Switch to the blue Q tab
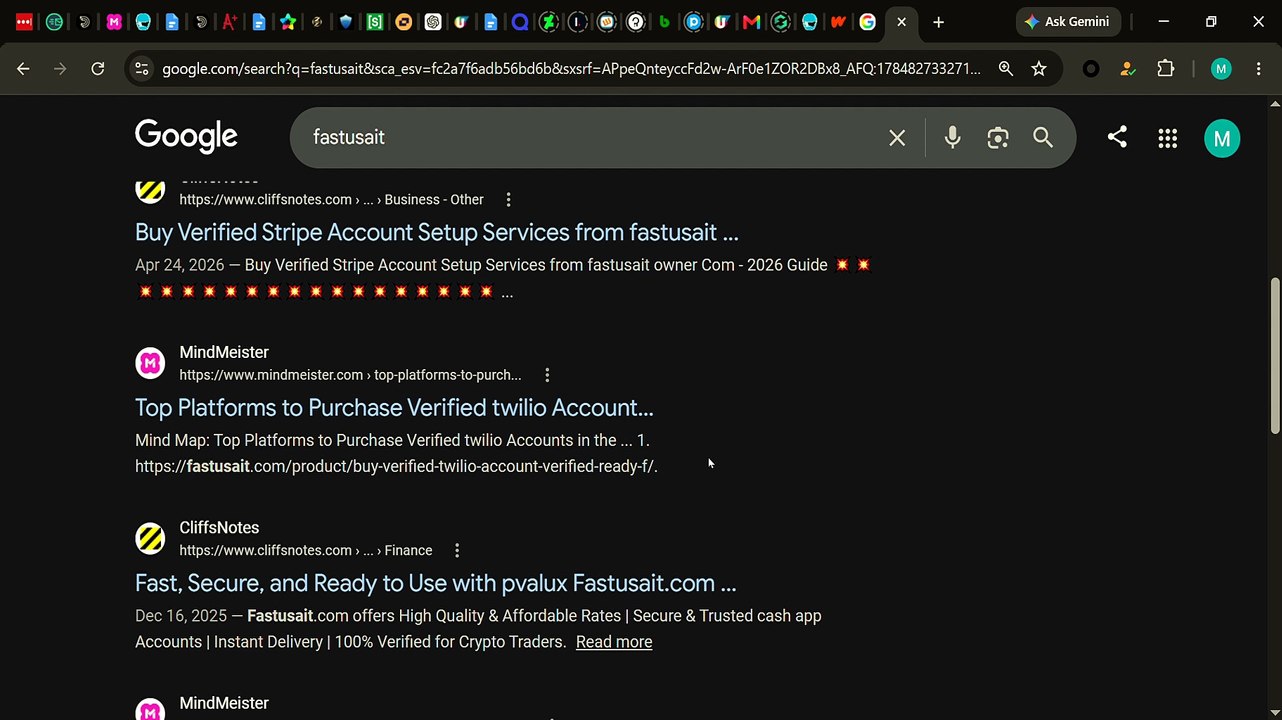 coord(519,22)
